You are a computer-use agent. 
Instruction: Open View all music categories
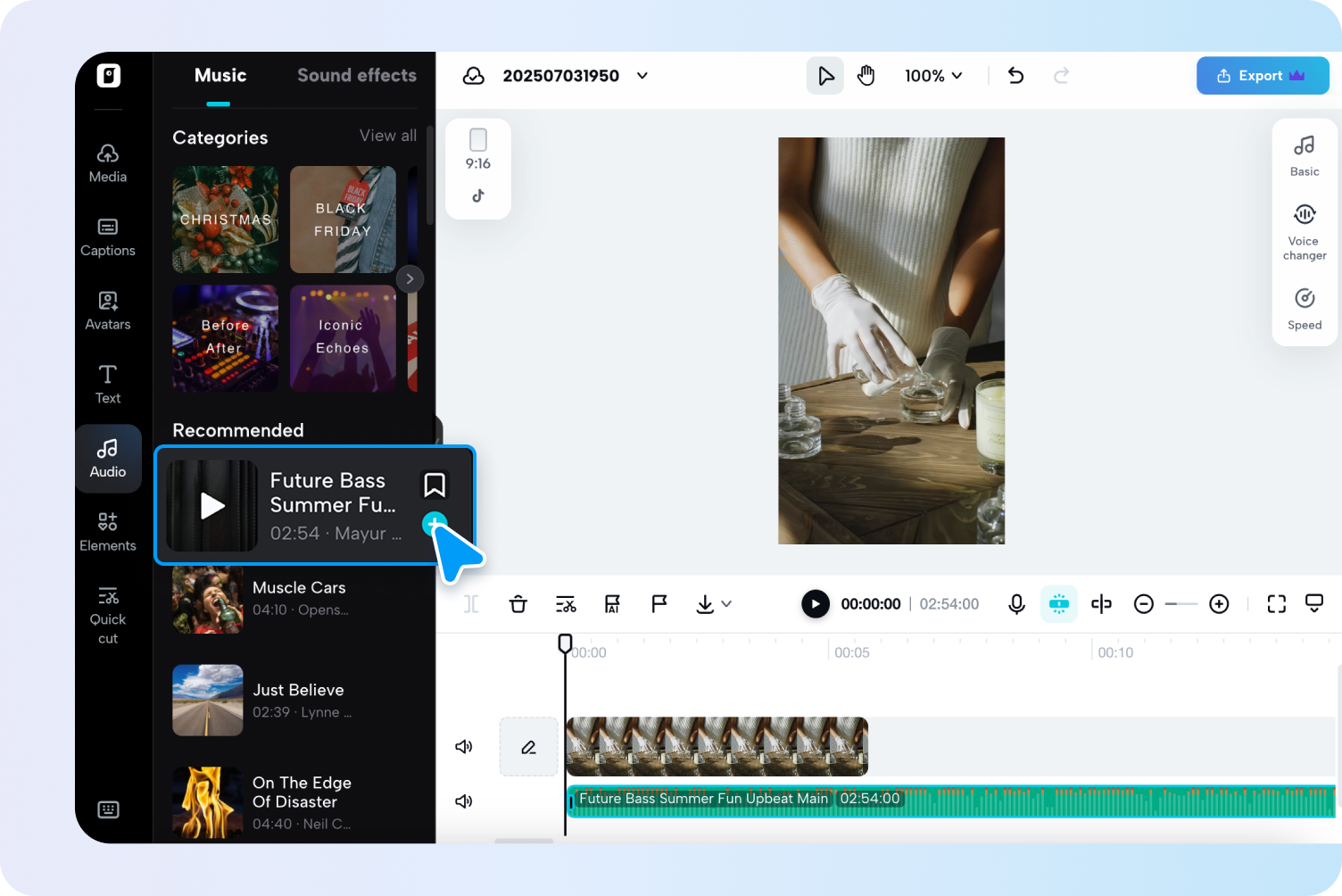click(x=388, y=136)
